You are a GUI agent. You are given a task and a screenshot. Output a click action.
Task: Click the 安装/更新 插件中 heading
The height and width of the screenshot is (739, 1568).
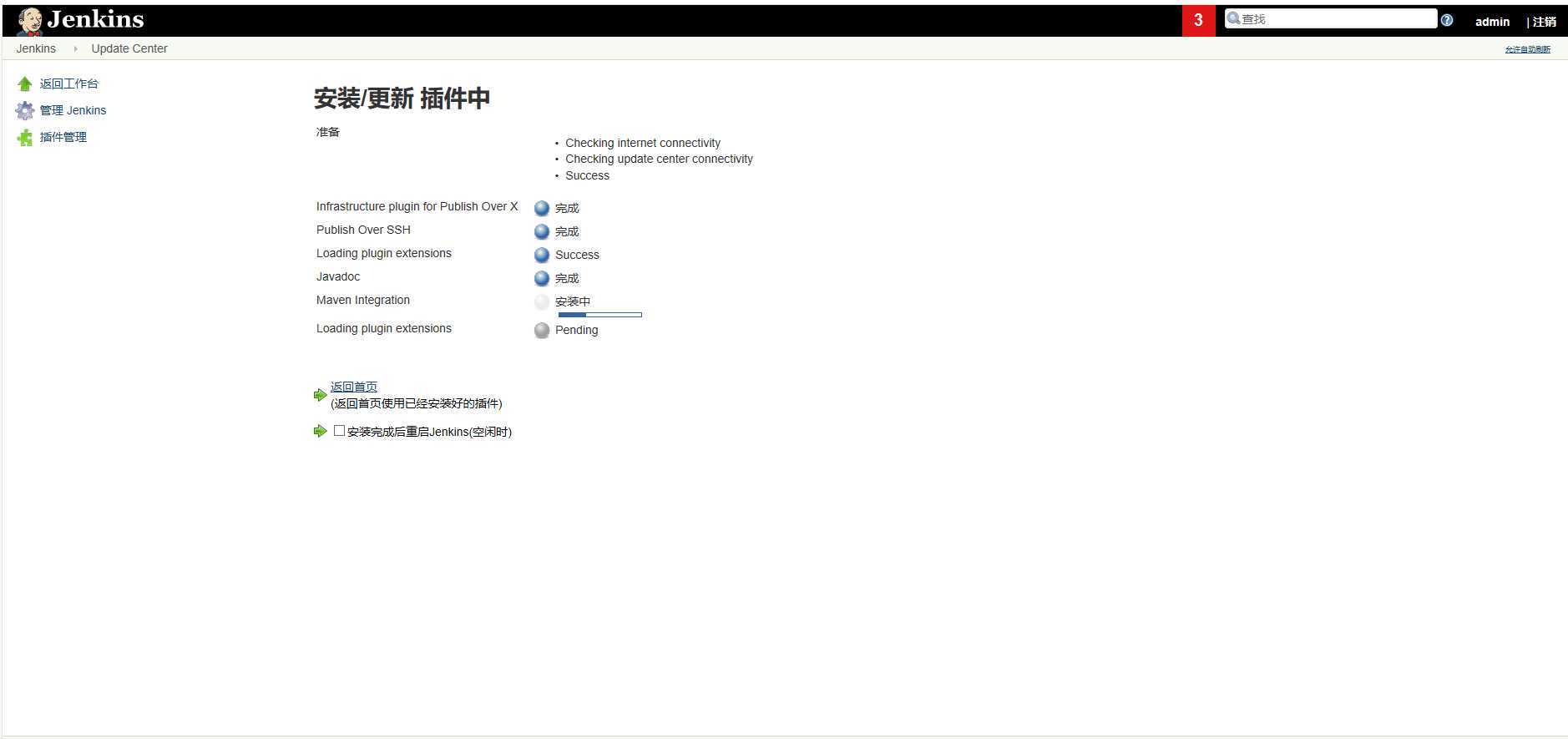click(402, 99)
